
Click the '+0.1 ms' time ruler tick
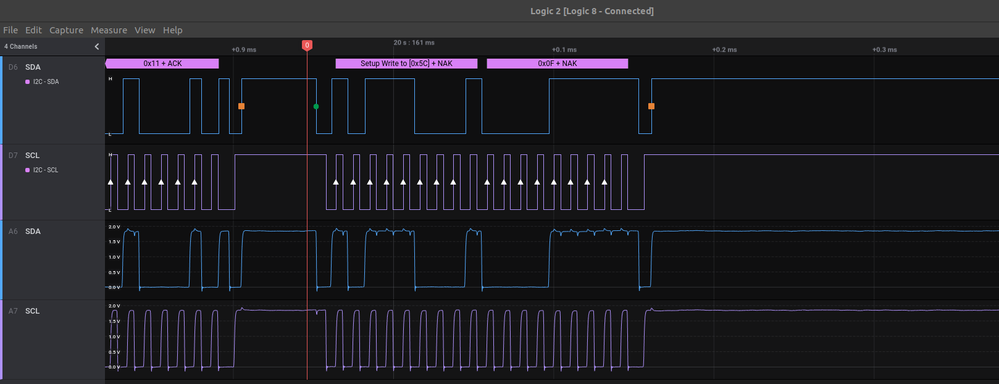click(x=564, y=50)
